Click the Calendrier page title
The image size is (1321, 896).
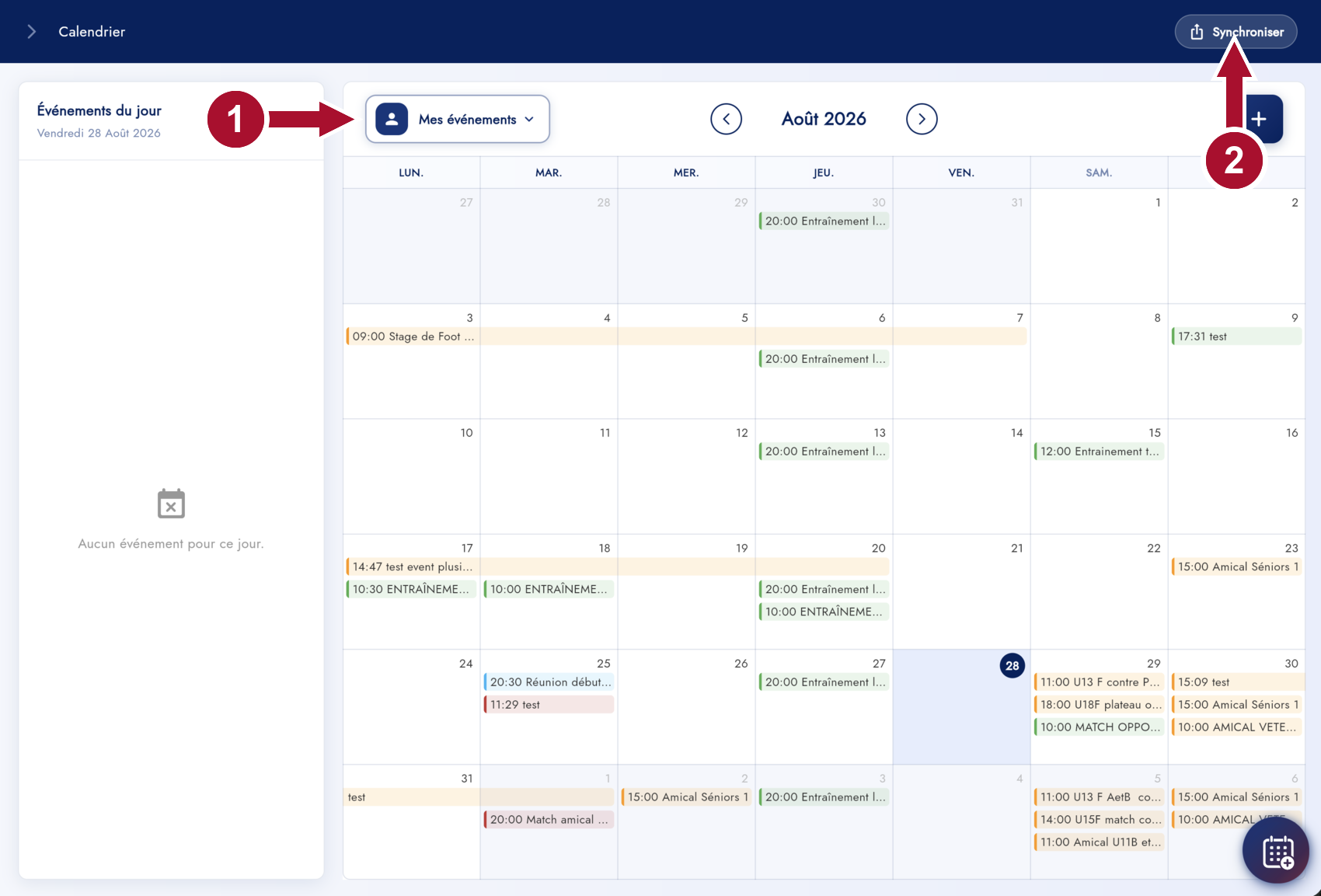pos(92,32)
